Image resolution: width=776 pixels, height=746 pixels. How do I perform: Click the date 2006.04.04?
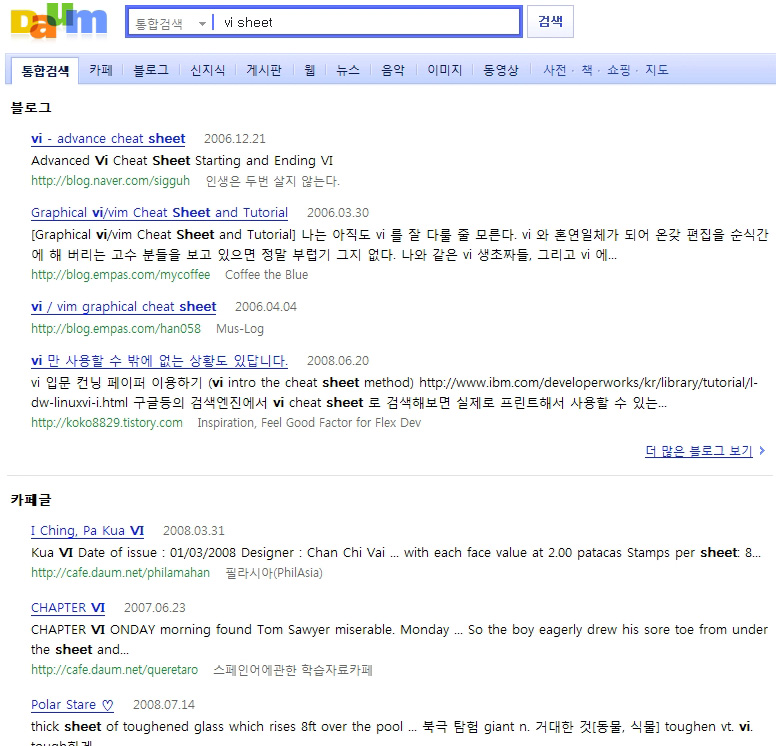(266, 307)
